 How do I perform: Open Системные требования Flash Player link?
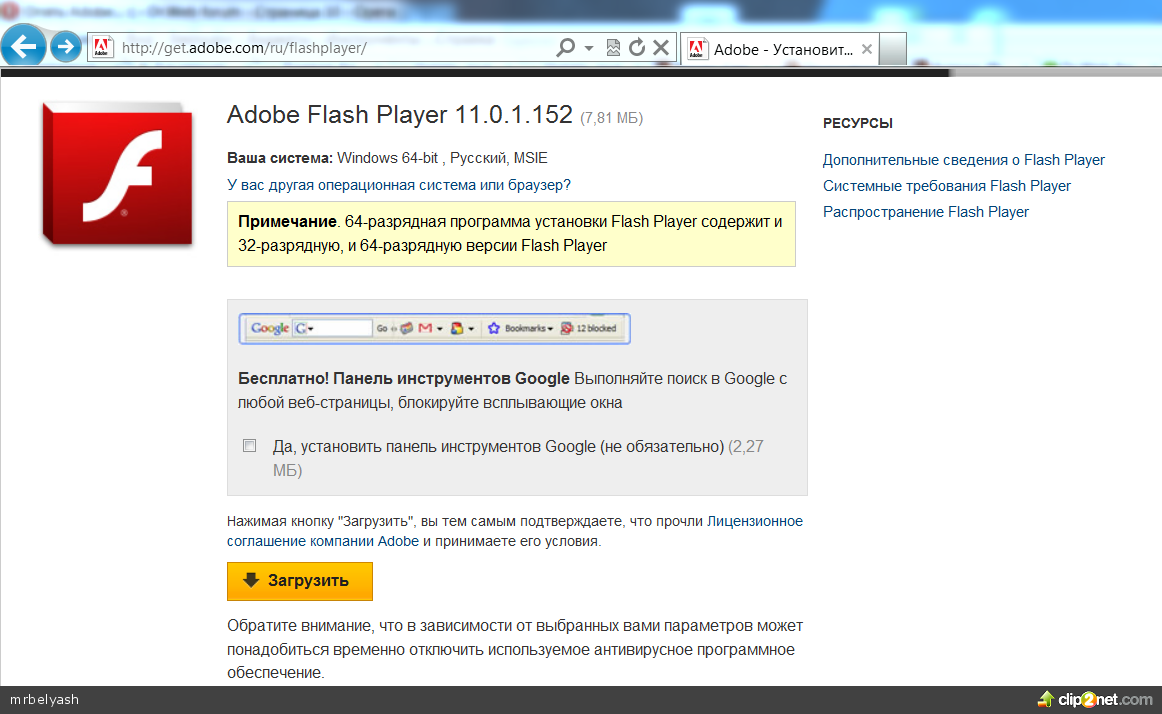(946, 186)
